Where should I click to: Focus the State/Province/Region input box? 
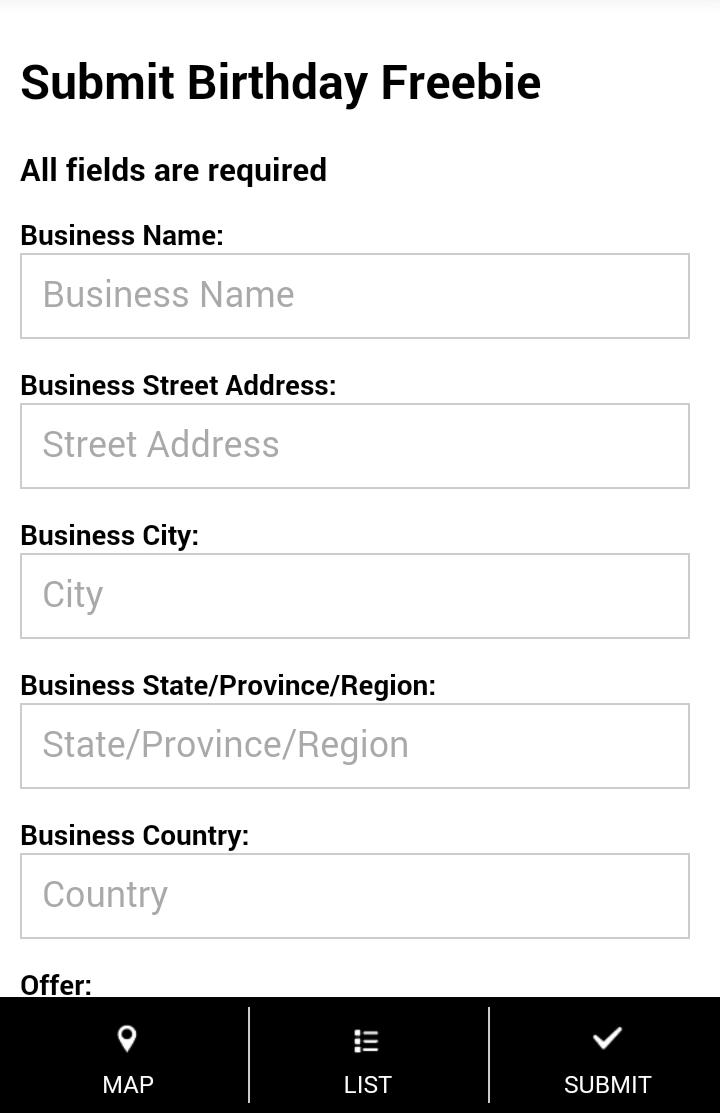355,746
